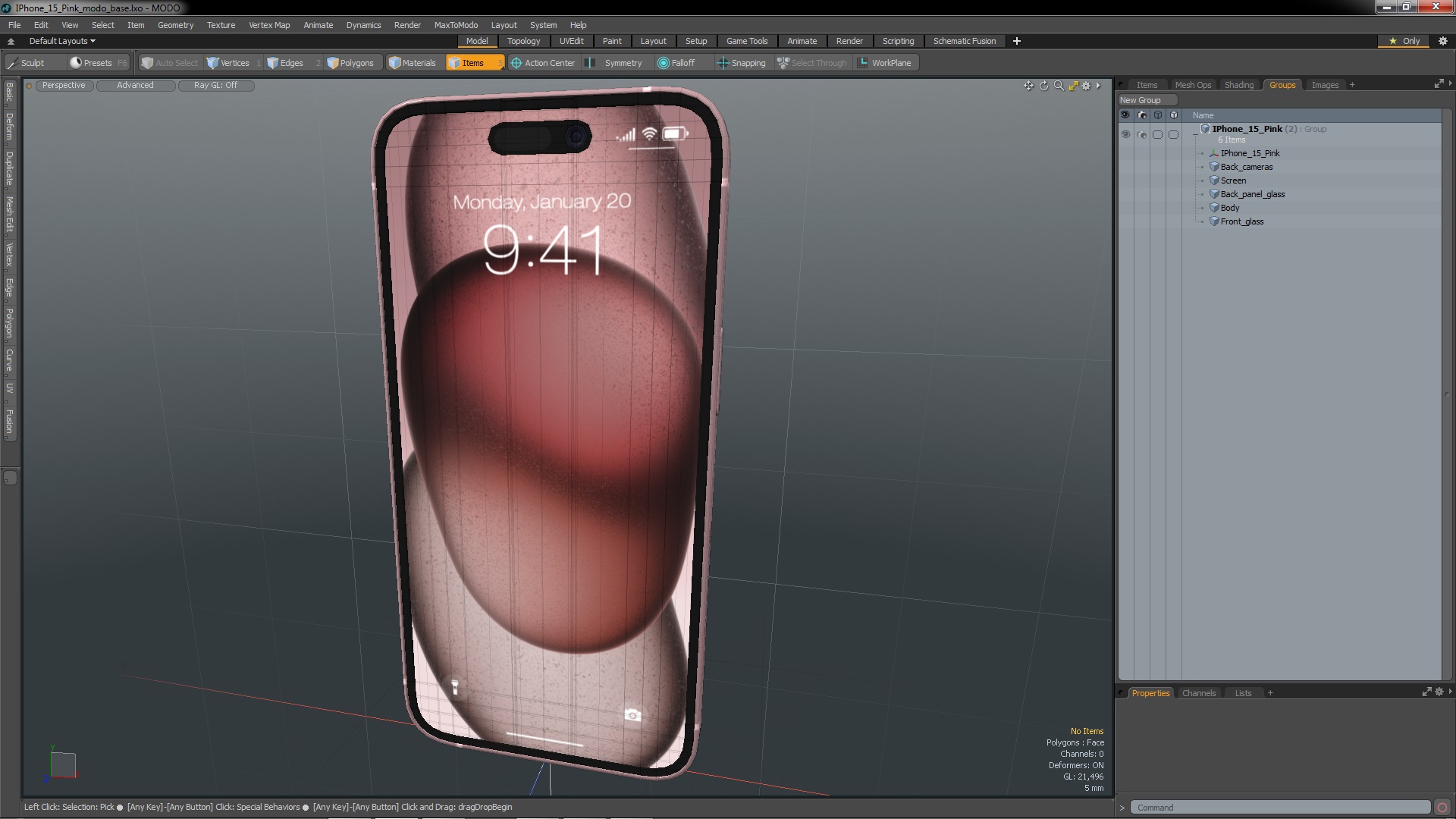Toggle the Only star layout filter

[x=1404, y=41]
